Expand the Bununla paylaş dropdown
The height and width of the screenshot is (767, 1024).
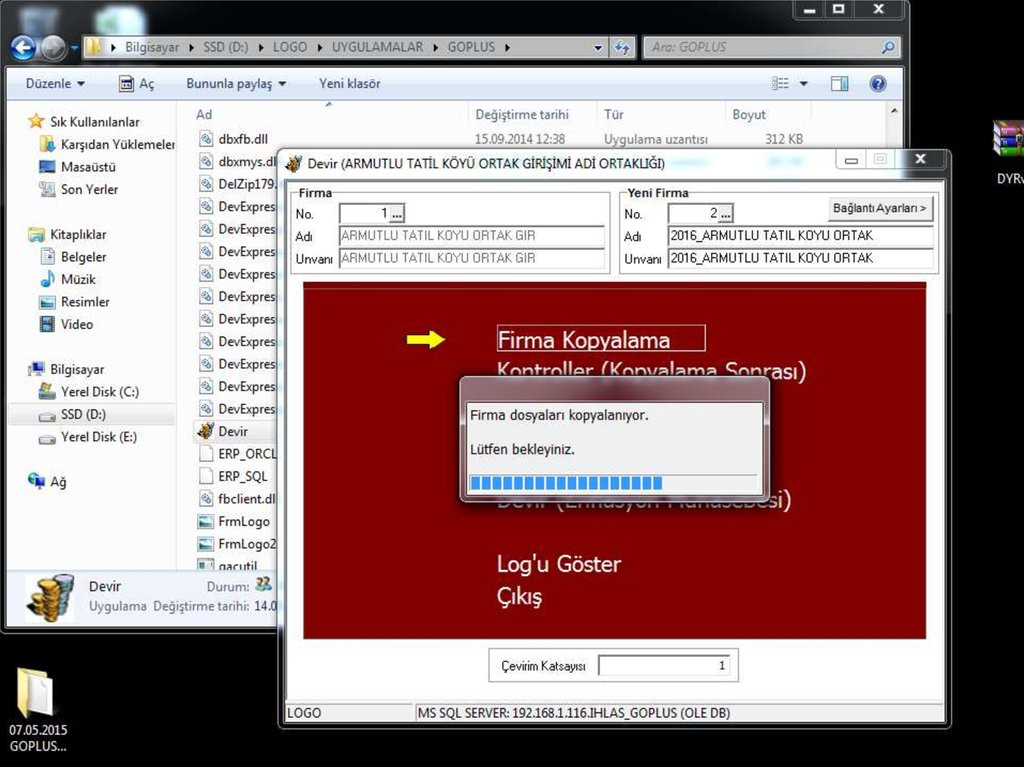coord(236,84)
